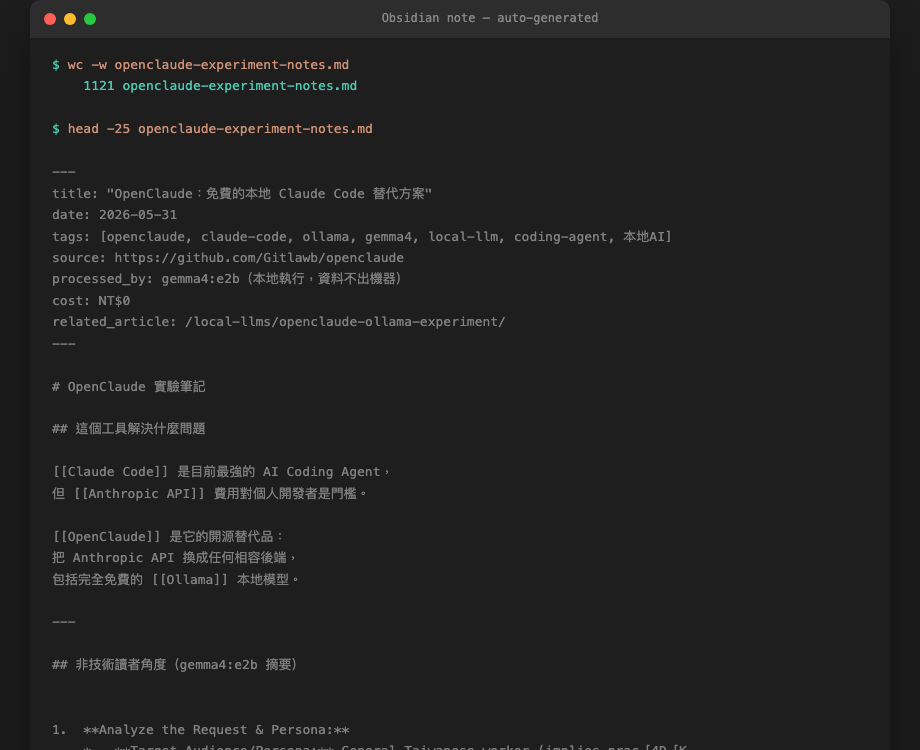Click the green maximize window button

(90, 19)
